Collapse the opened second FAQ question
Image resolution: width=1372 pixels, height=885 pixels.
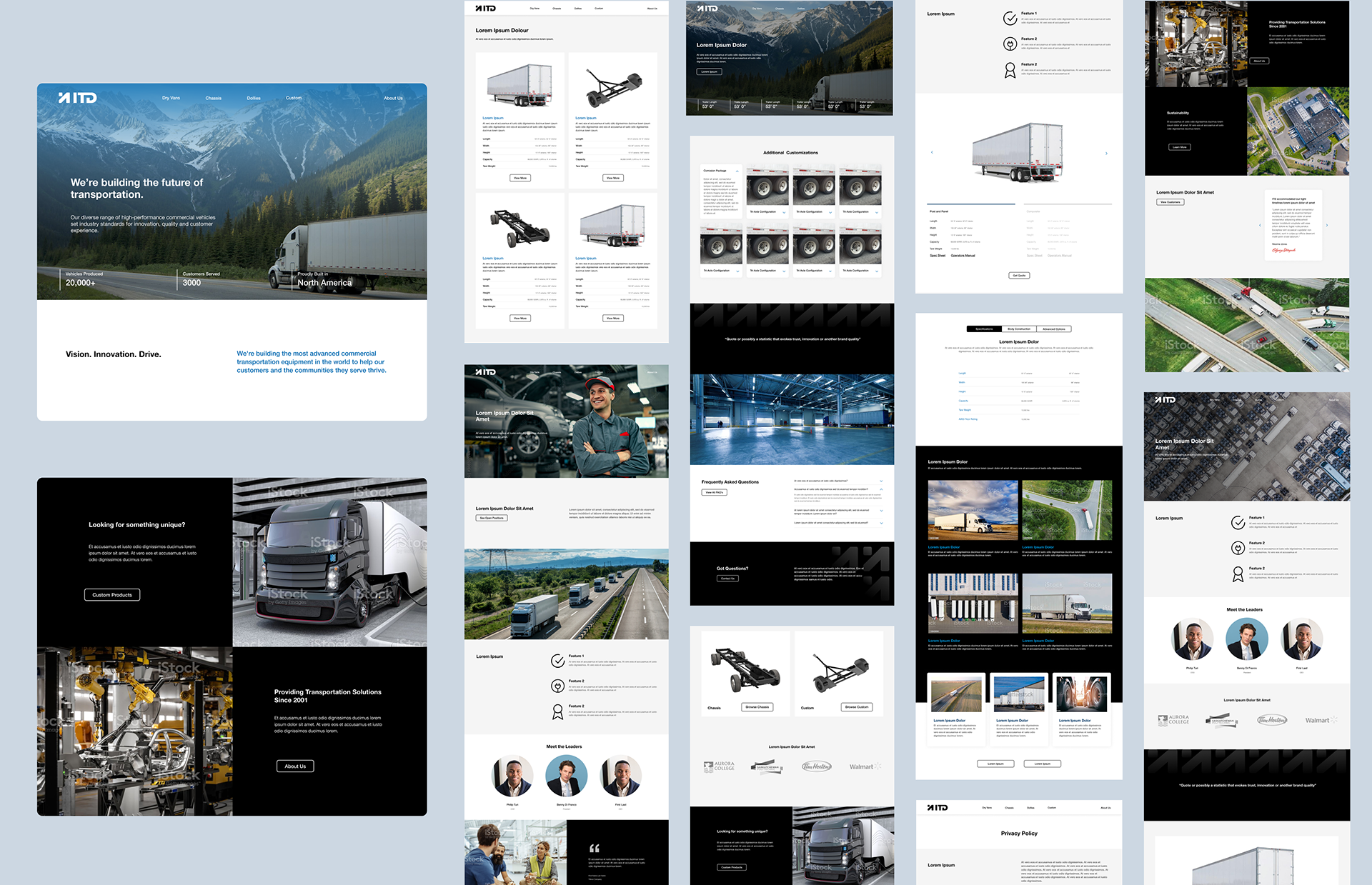coord(881,489)
